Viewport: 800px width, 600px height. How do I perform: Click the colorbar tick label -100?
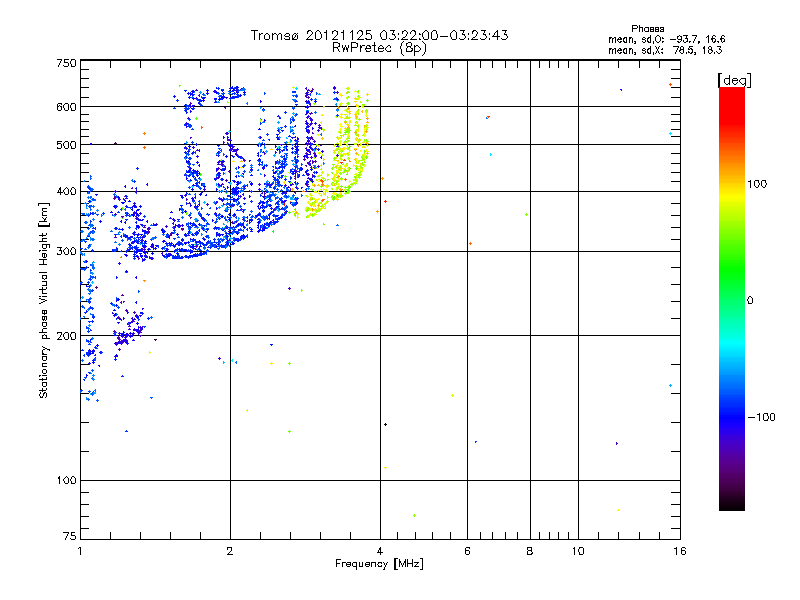(x=761, y=417)
